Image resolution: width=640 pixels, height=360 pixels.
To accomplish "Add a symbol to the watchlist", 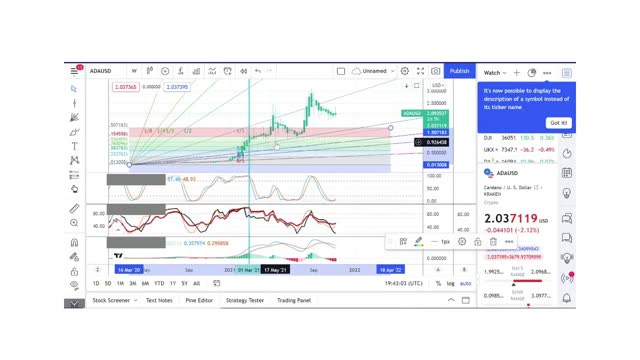I will tap(516, 73).
